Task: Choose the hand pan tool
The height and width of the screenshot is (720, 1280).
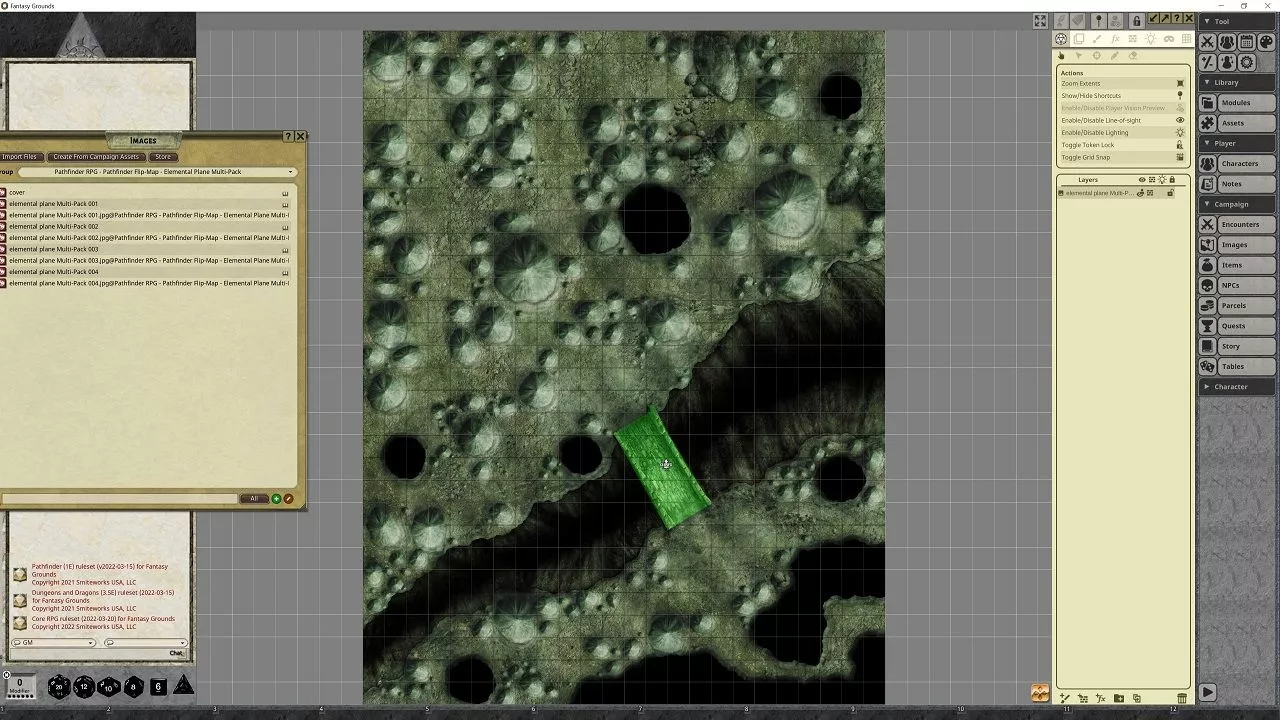Action: click(1061, 56)
